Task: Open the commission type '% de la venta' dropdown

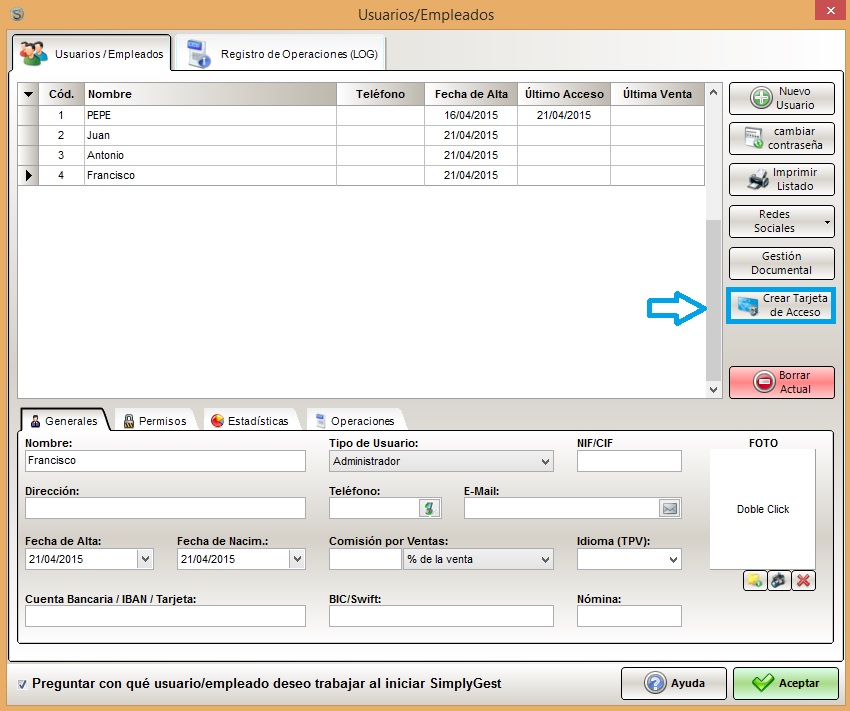Action: tap(478, 559)
